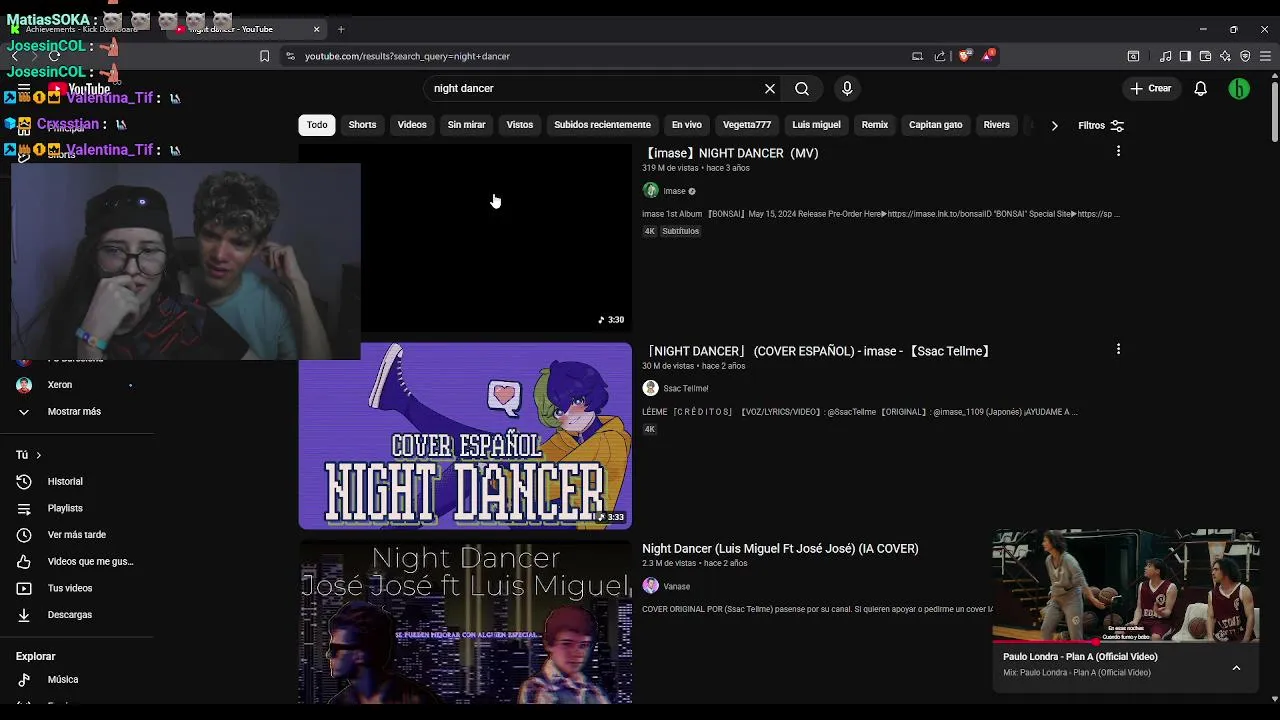Open the green account avatar menu
The image size is (1280, 720).
(1239, 89)
